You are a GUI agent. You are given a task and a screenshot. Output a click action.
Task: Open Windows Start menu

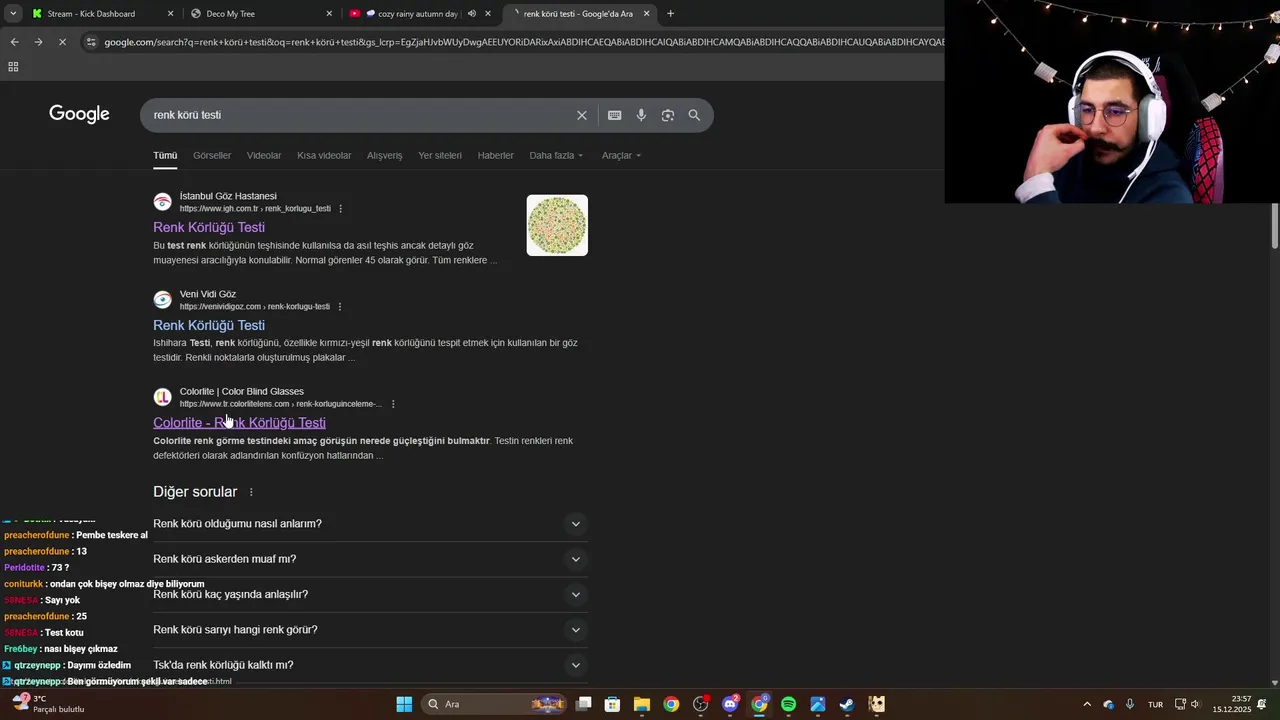click(404, 704)
